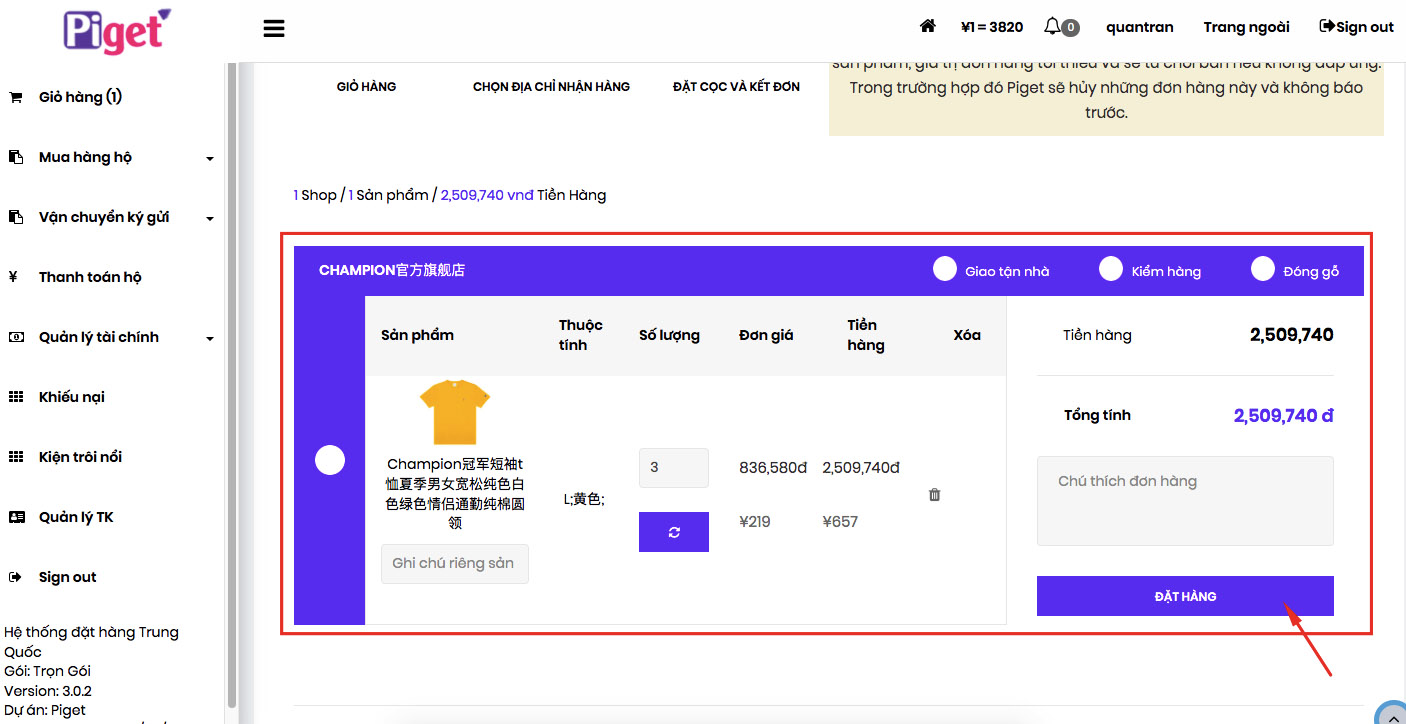Open Khiếu nại in sidebar
The height and width of the screenshot is (724, 1406).
(x=71, y=397)
